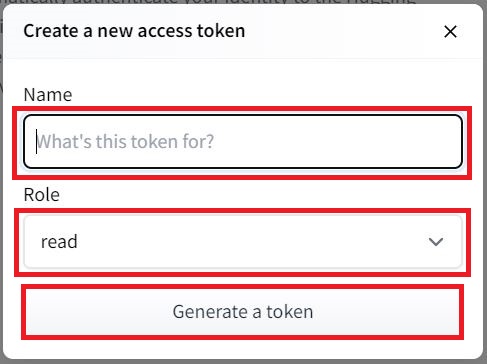Click the down-arrow icon beside 'read'
This screenshot has height=364, width=487.
[x=436, y=242]
